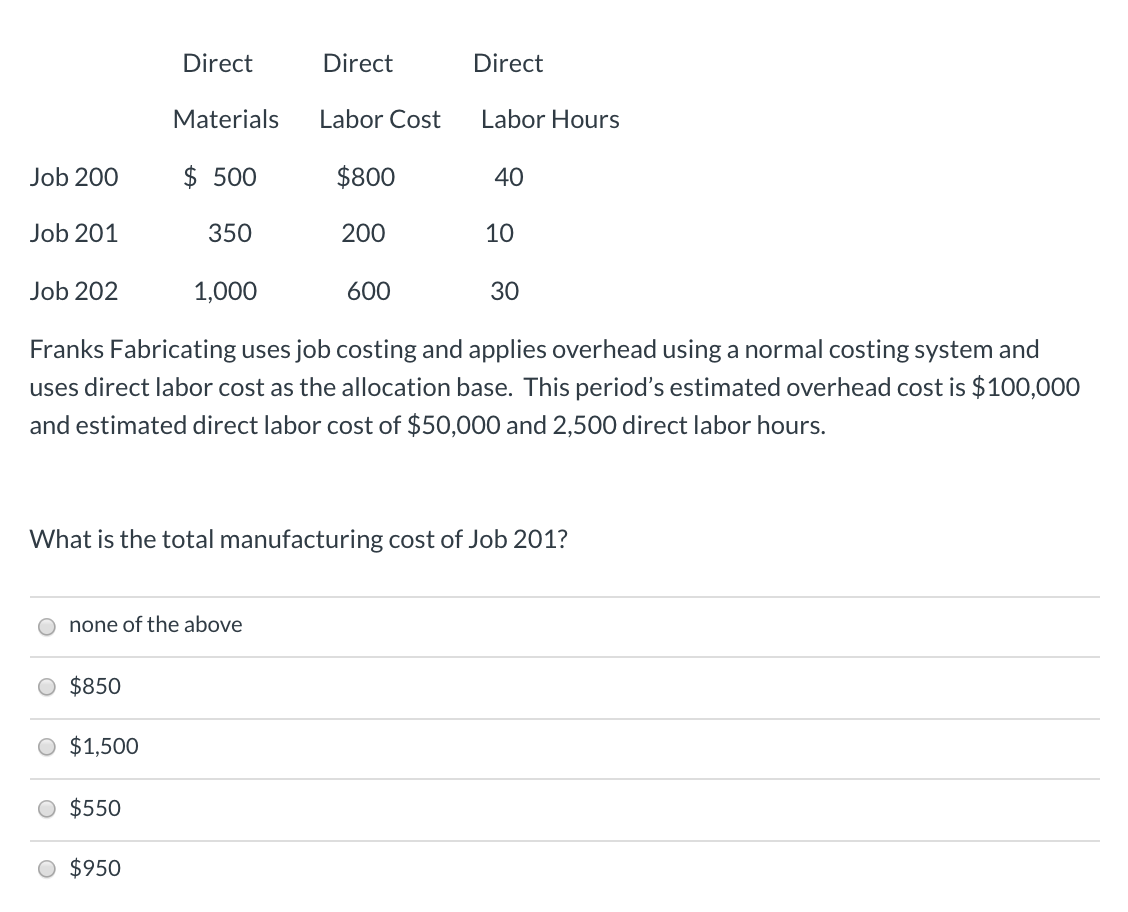Click the 1,000 materials value for Job 202

pyautogui.click(x=226, y=291)
